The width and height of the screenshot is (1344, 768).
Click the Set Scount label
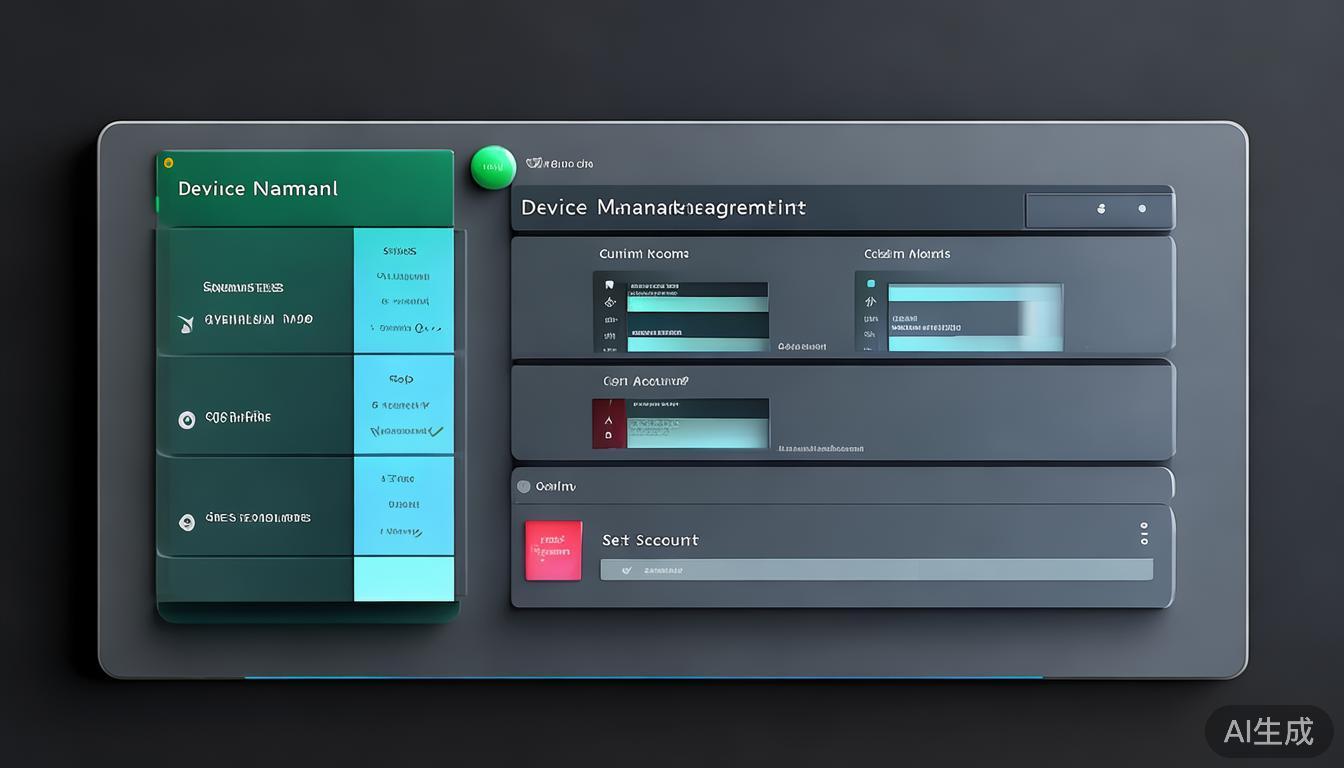click(x=650, y=540)
